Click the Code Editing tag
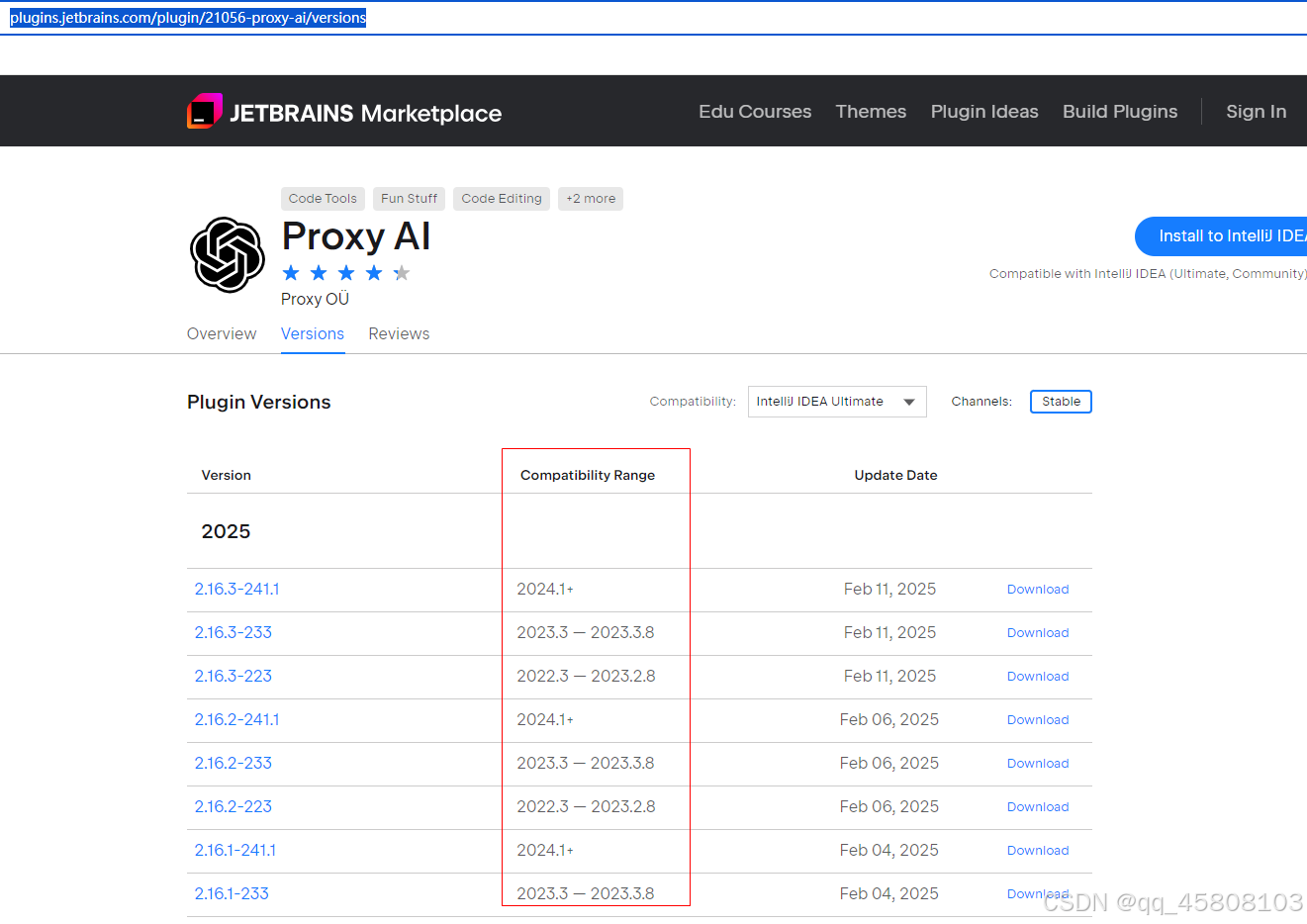The image size is (1307, 924). point(502,199)
